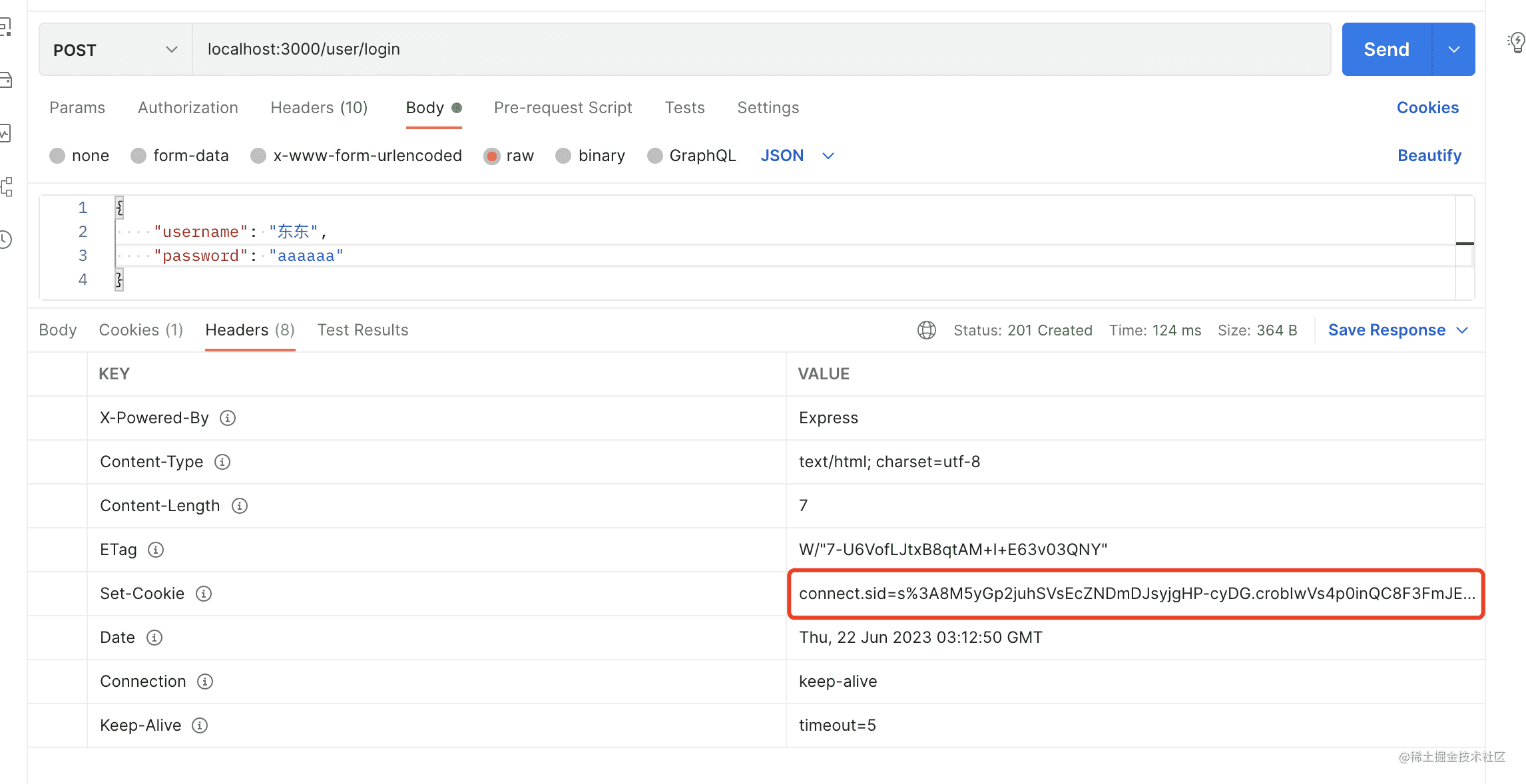This screenshot has width=1526, height=784.
Task: Open the Send button arrow dropdown
Action: tap(1454, 49)
